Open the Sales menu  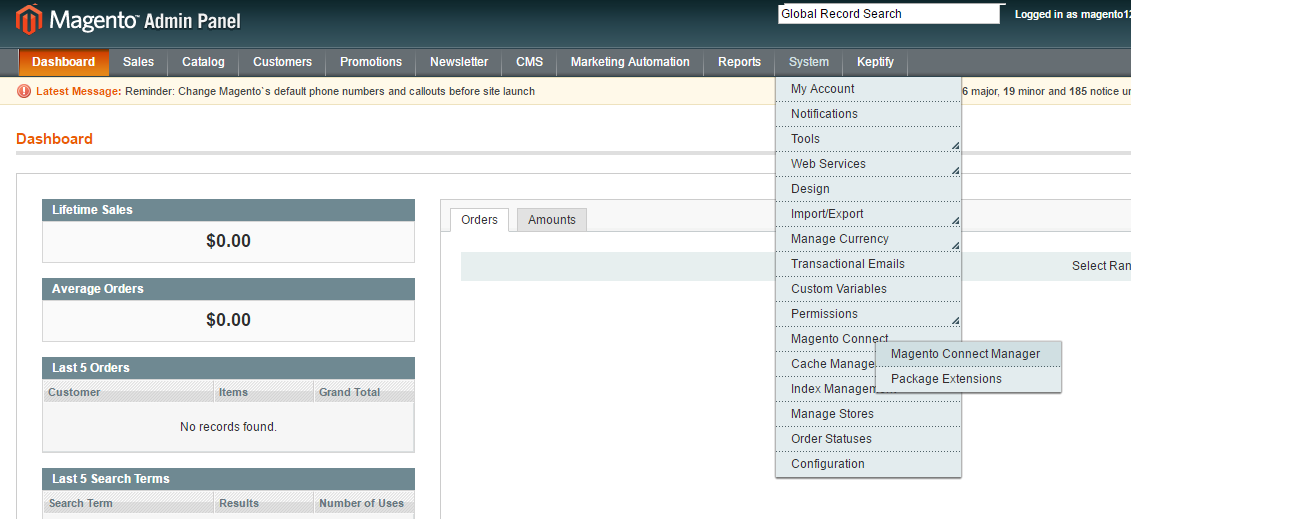pyautogui.click(x=139, y=62)
